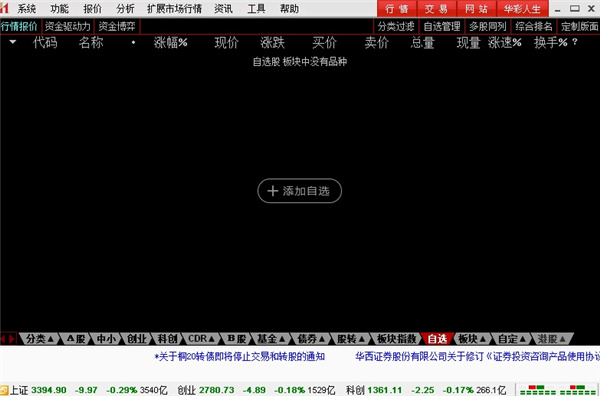Screen dimensions: 600x396
Task: Click the 添加自选 button
Action: pyautogui.click(x=299, y=191)
